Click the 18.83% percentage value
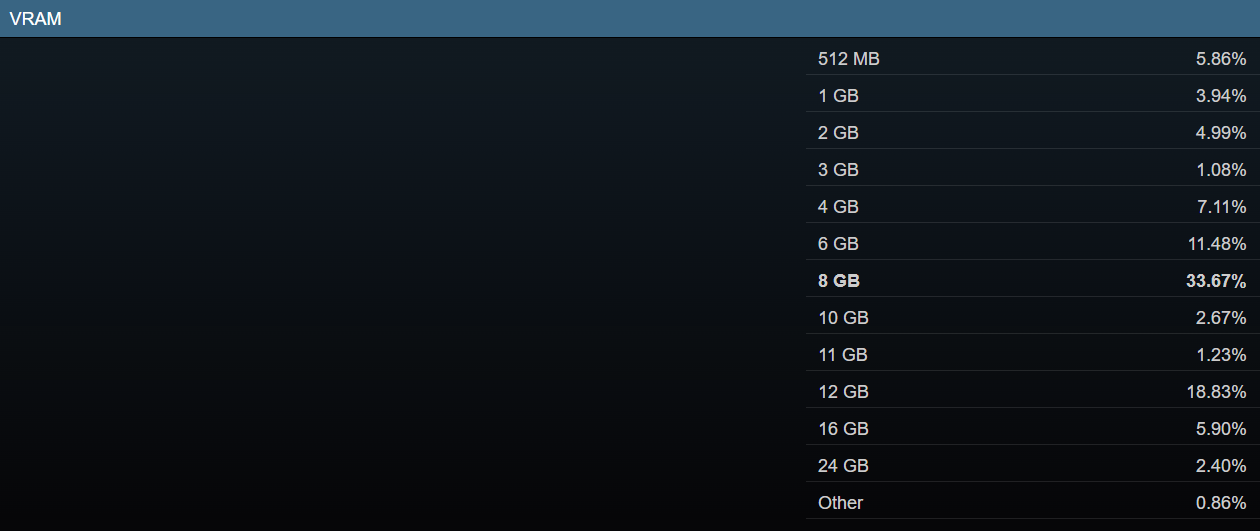The image size is (1260, 531). coord(1216,392)
